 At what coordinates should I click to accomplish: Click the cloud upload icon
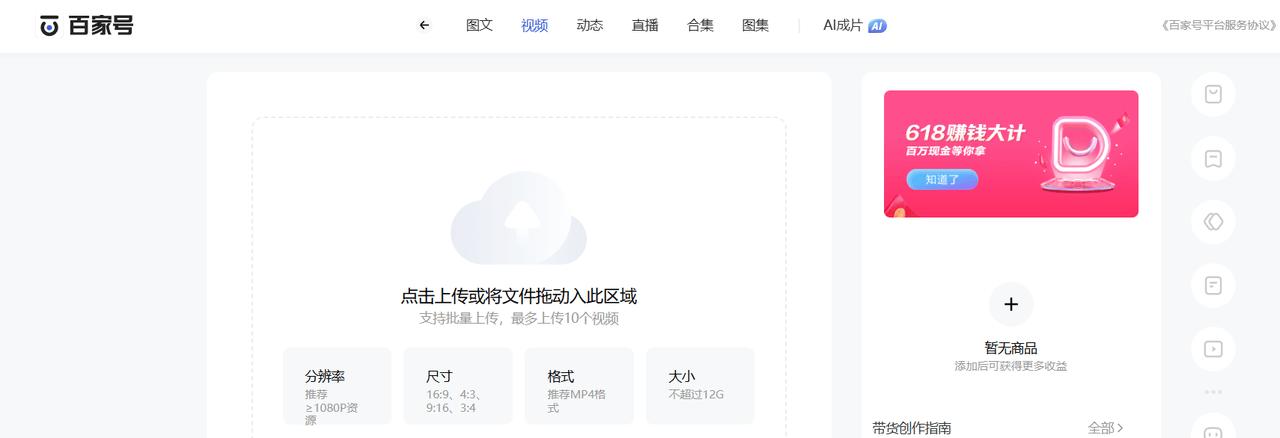coord(518,217)
